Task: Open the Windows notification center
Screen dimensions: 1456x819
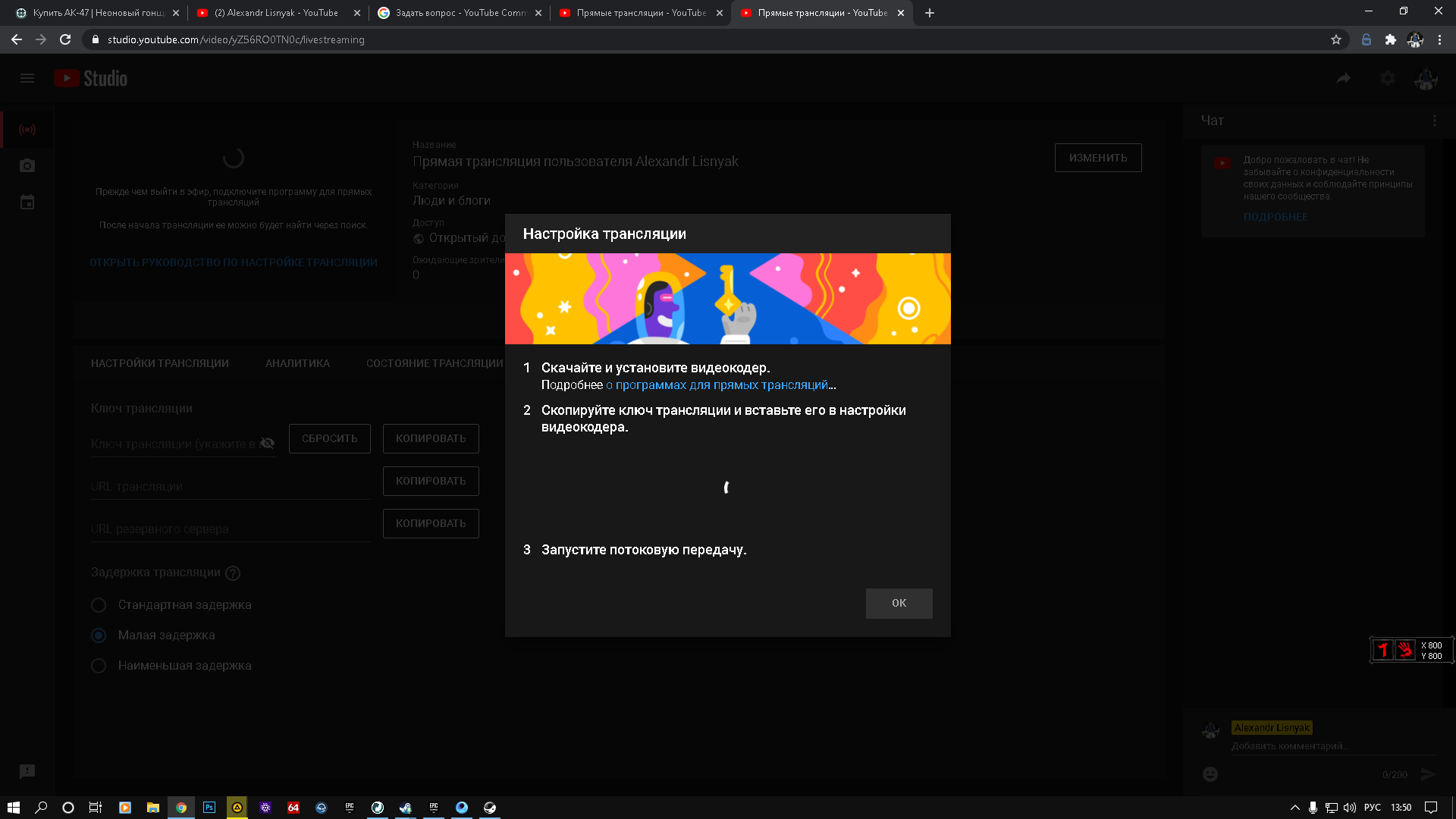Action: tap(1431, 808)
